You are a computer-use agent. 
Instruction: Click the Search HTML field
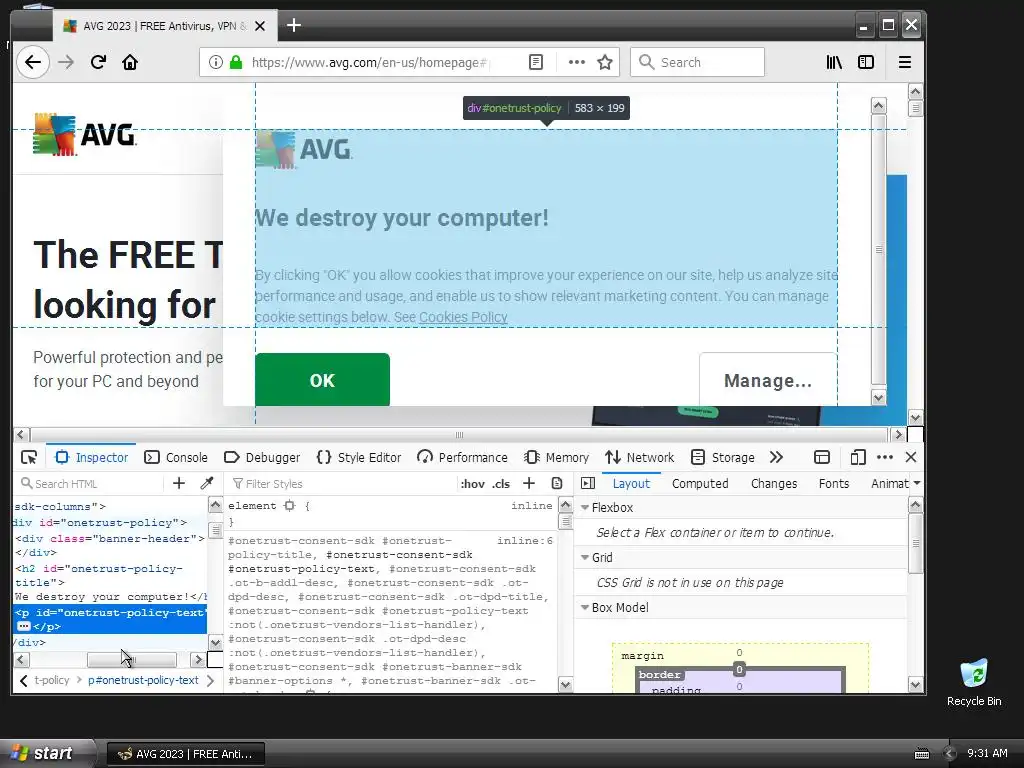coord(91,483)
